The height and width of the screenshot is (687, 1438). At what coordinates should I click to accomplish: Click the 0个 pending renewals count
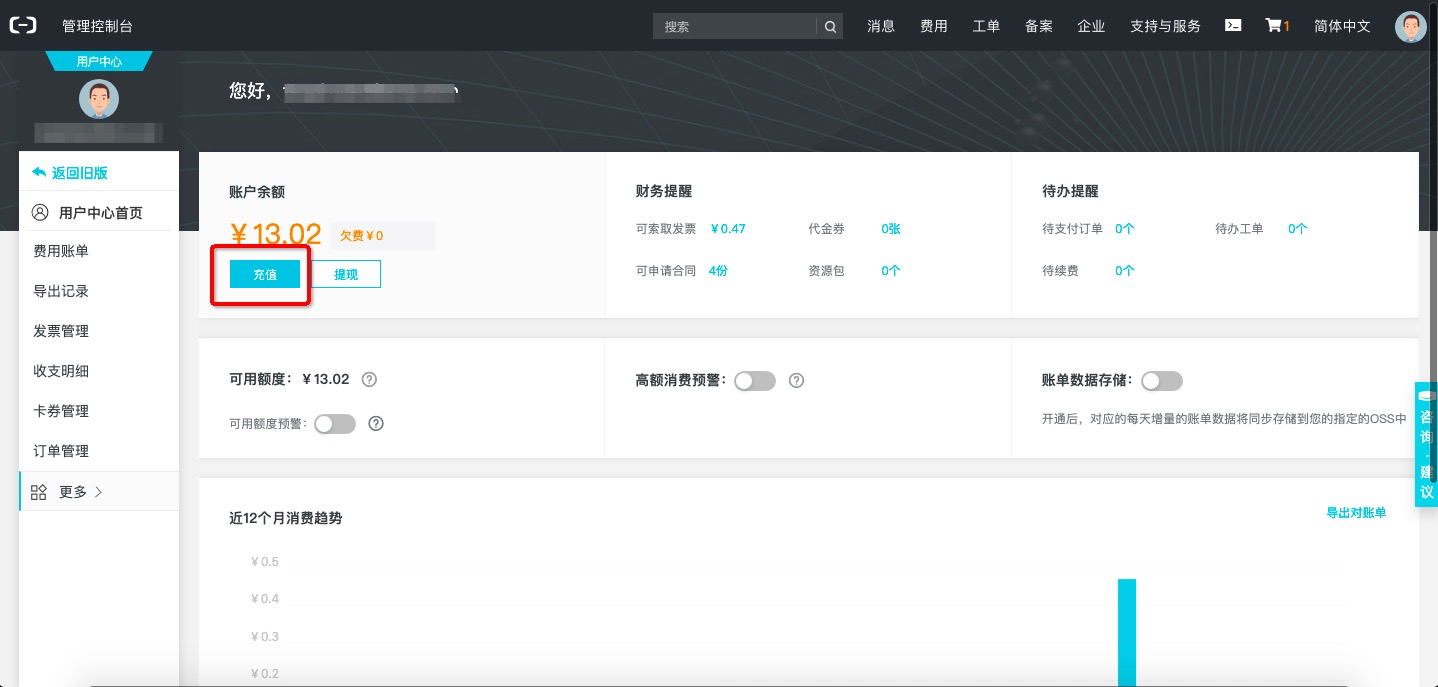(1125, 271)
